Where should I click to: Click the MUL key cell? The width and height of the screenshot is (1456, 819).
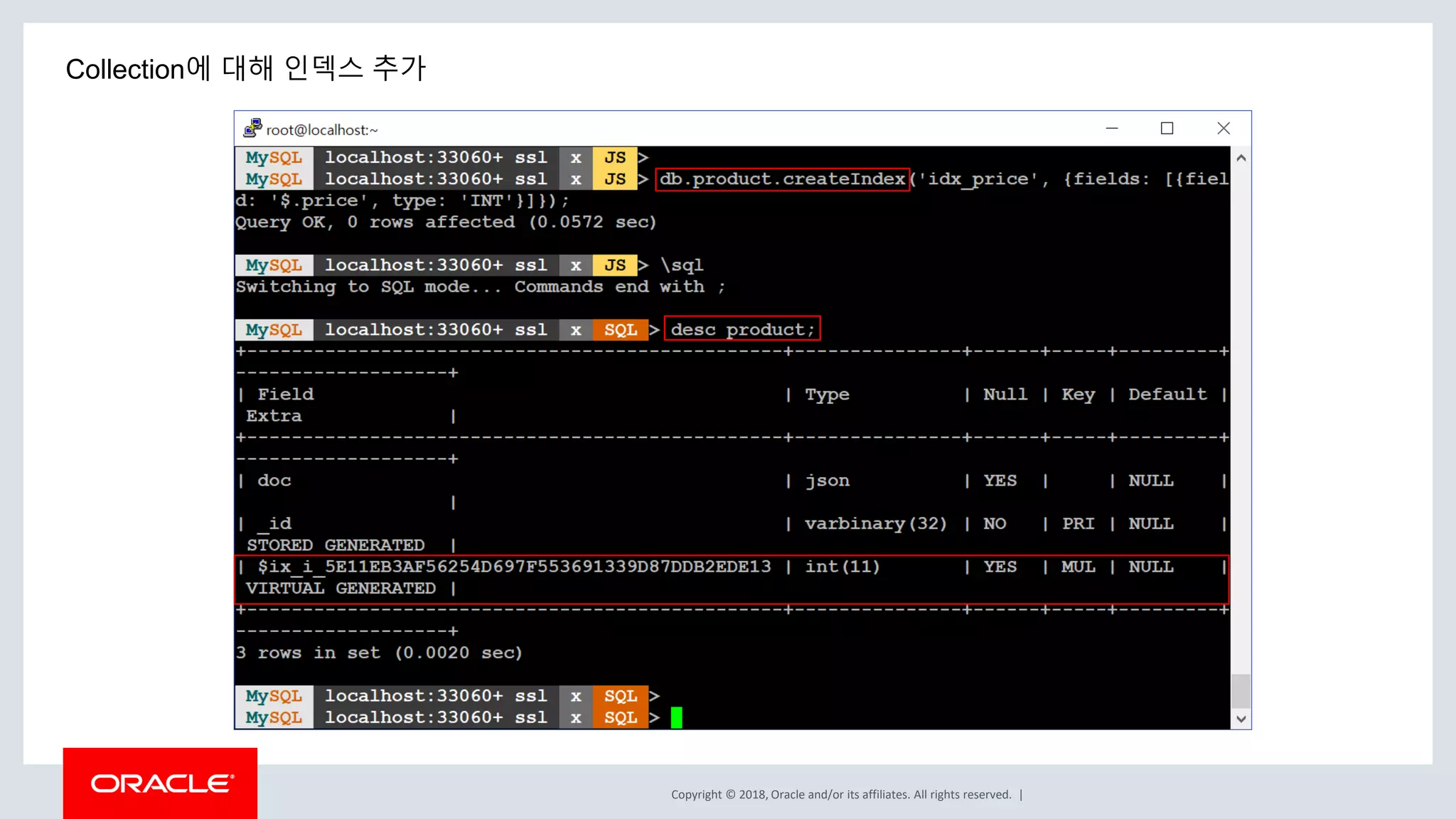pos(1078,567)
